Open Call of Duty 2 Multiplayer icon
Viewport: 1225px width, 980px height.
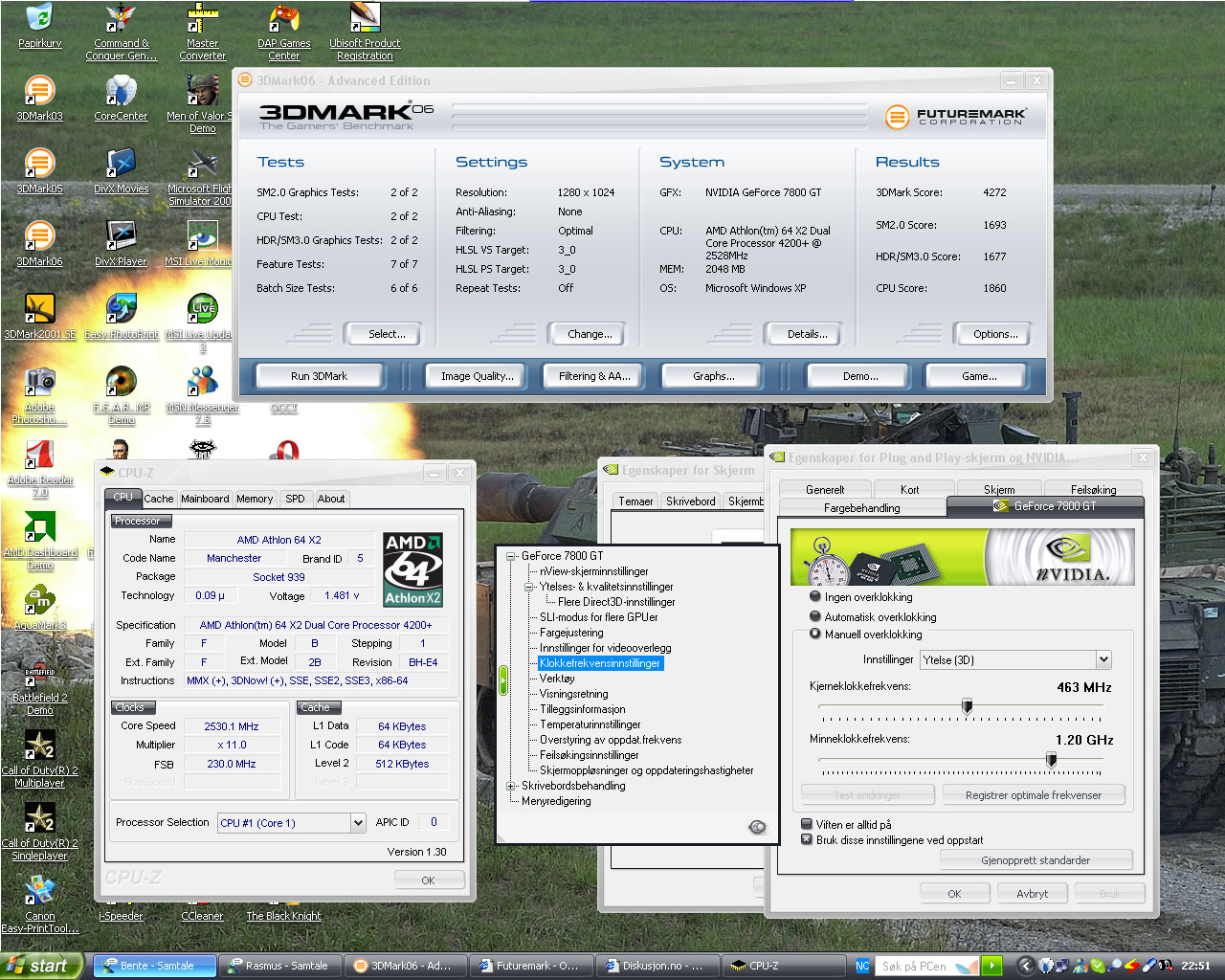(x=39, y=759)
